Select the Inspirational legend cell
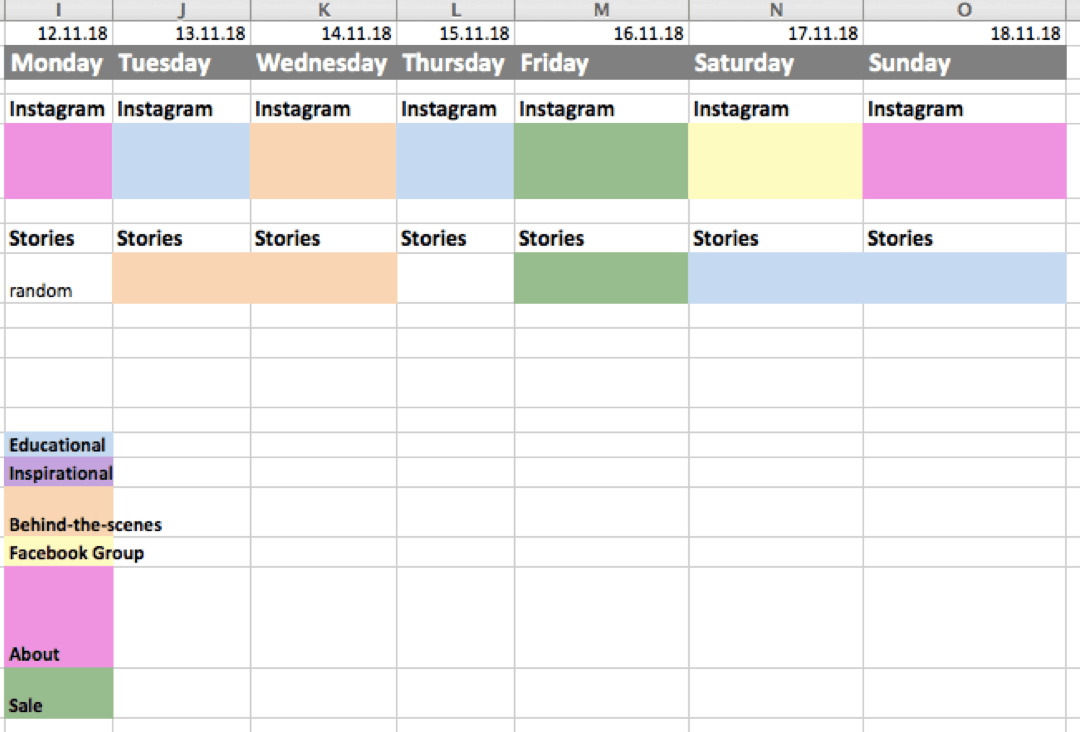1080x732 pixels. (59, 472)
